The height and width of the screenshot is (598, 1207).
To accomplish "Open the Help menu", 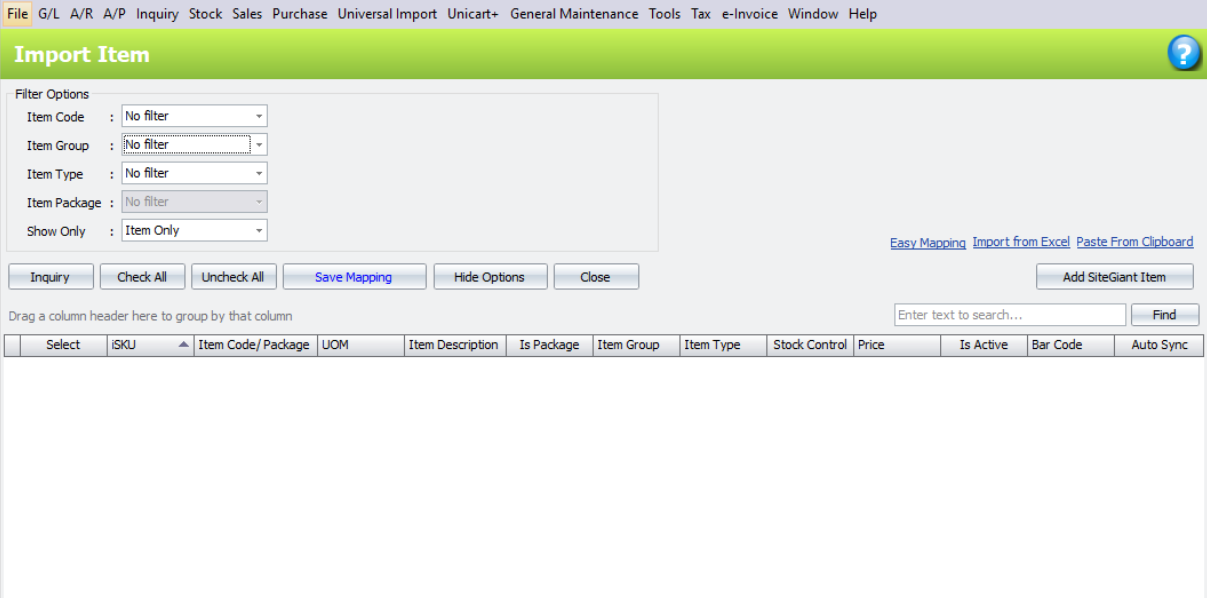I will (x=862, y=14).
